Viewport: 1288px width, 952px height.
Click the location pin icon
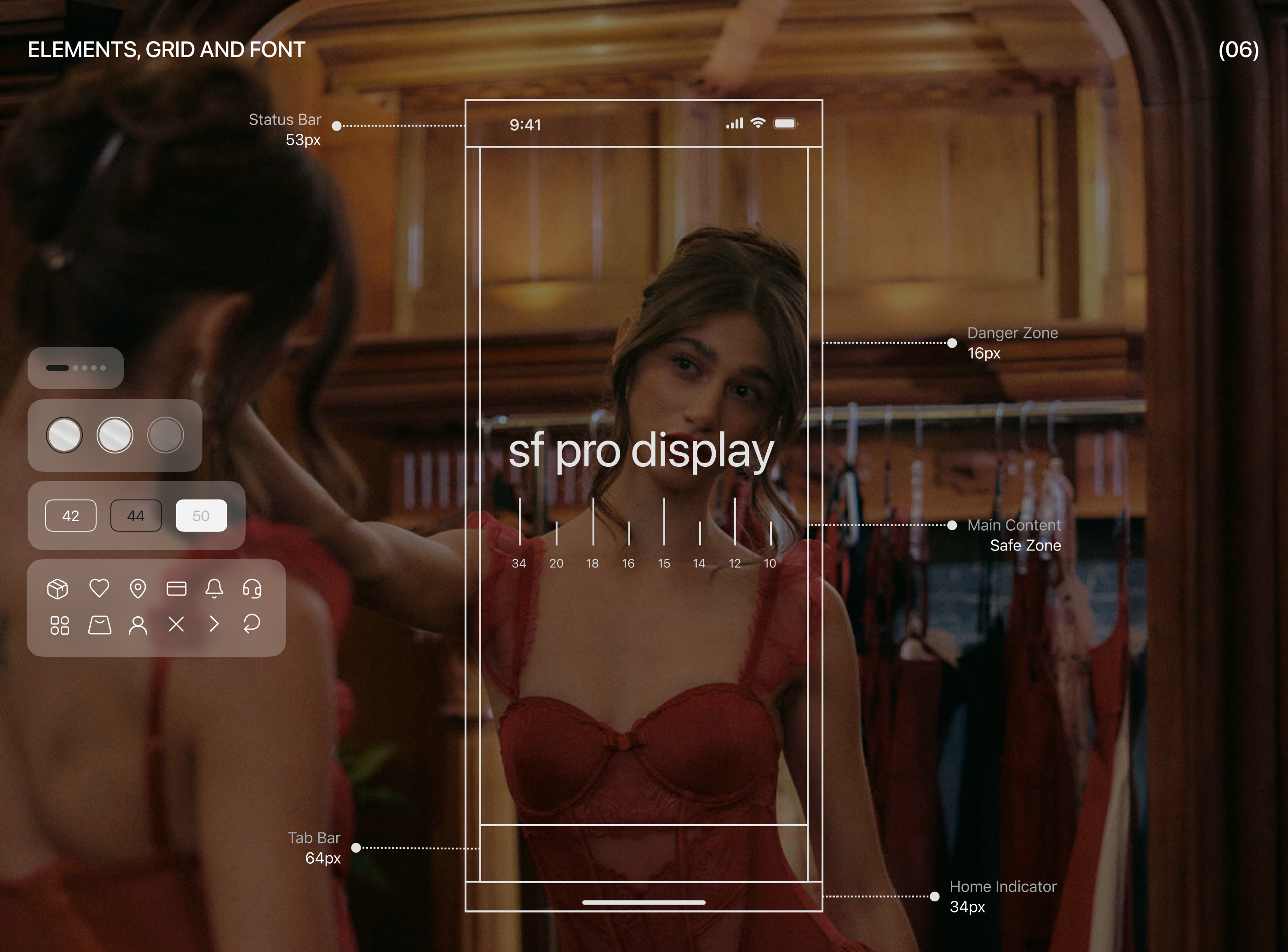pos(138,588)
